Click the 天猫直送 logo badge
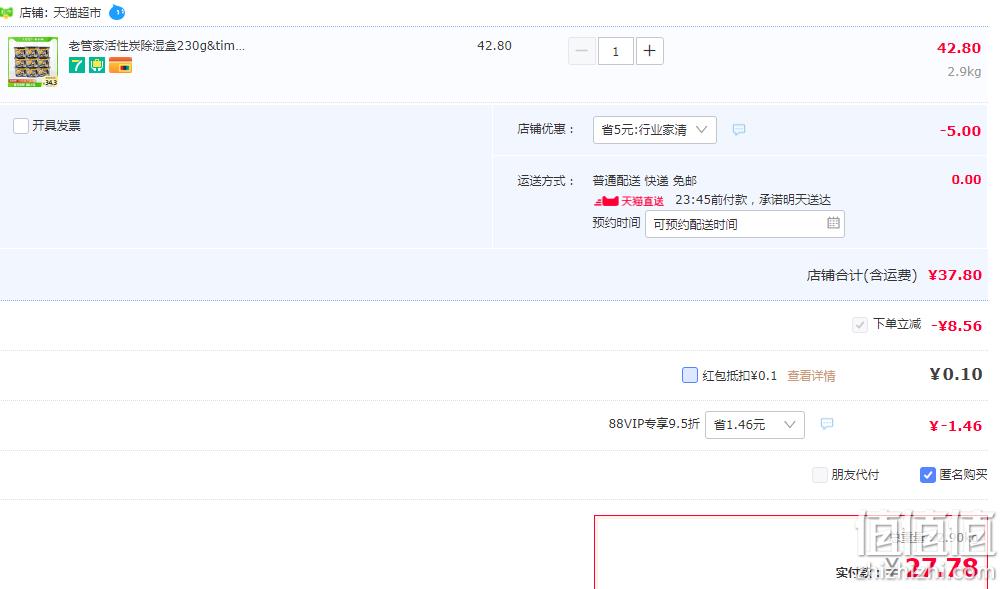The width and height of the screenshot is (1005, 589). click(x=629, y=201)
